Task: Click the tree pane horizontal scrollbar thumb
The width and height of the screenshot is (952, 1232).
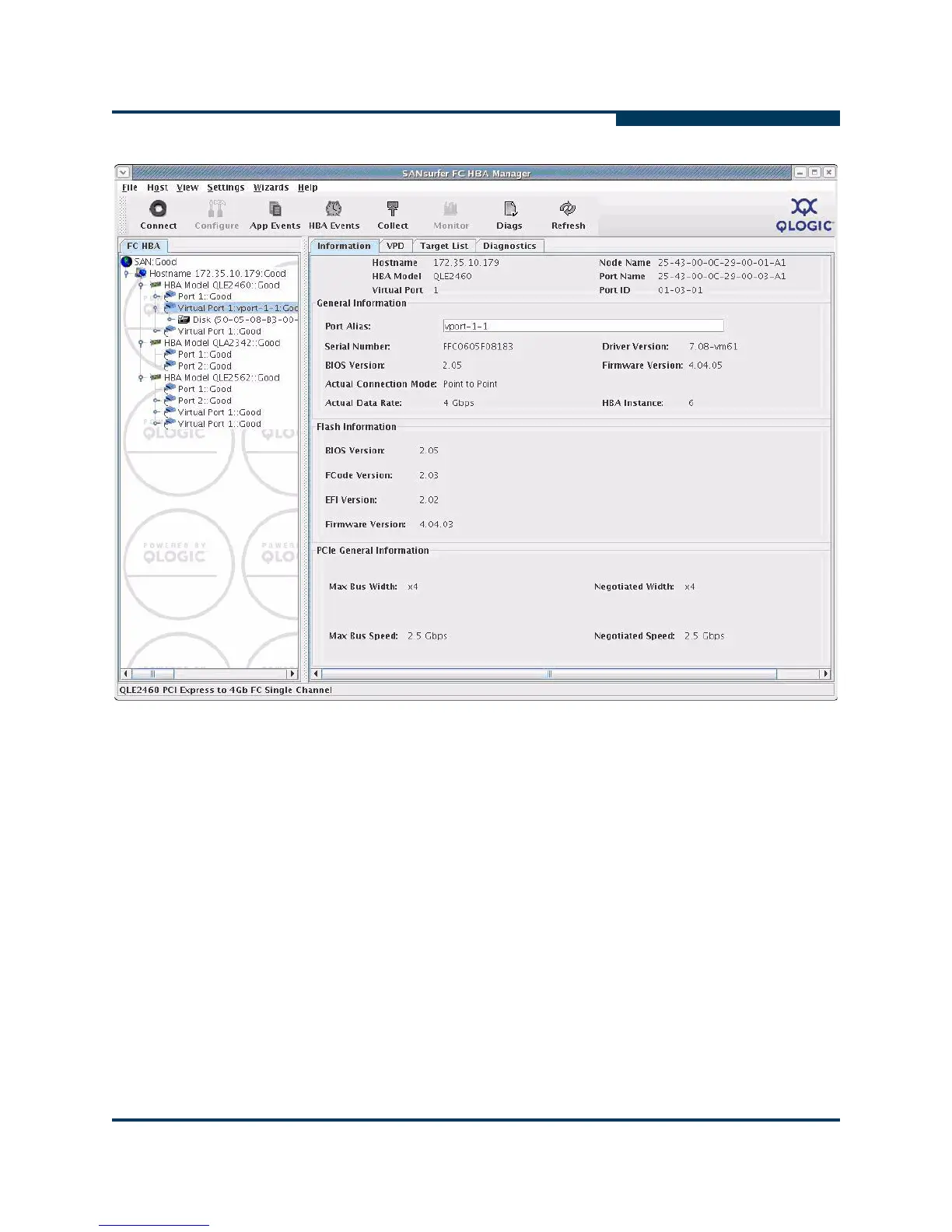Action: click(x=152, y=674)
